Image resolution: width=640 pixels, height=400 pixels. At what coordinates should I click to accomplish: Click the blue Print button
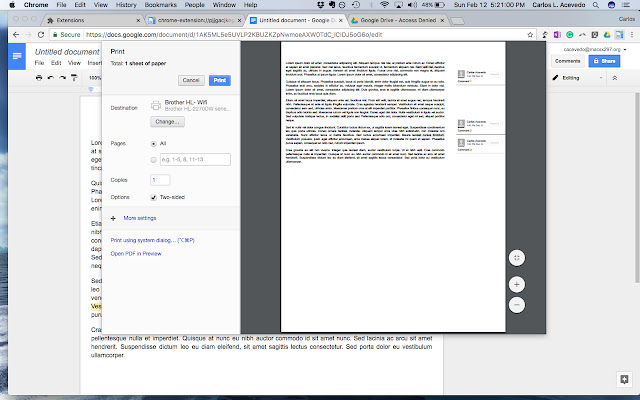(220, 80)
